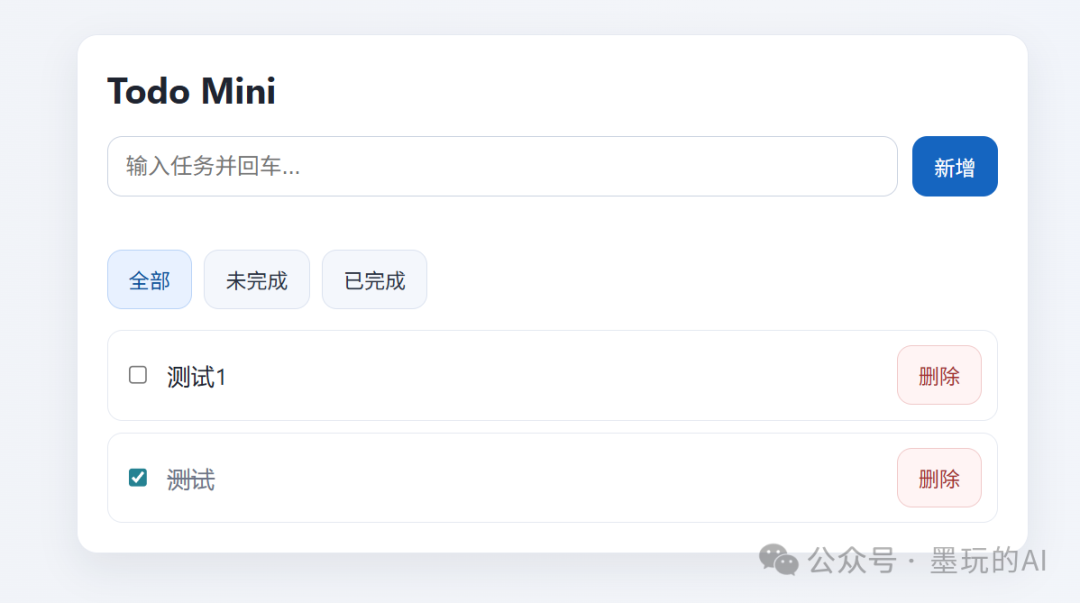Switch to the 已完成 filter
The image size is (1080, 603).
(x=374, y=279)
